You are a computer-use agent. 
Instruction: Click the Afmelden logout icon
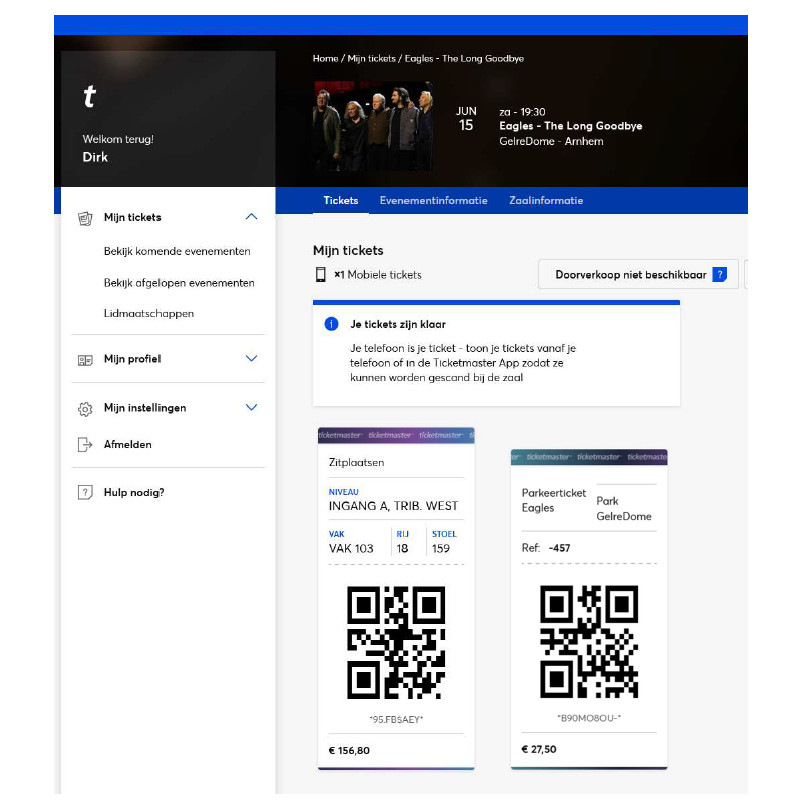coord(85,444)
